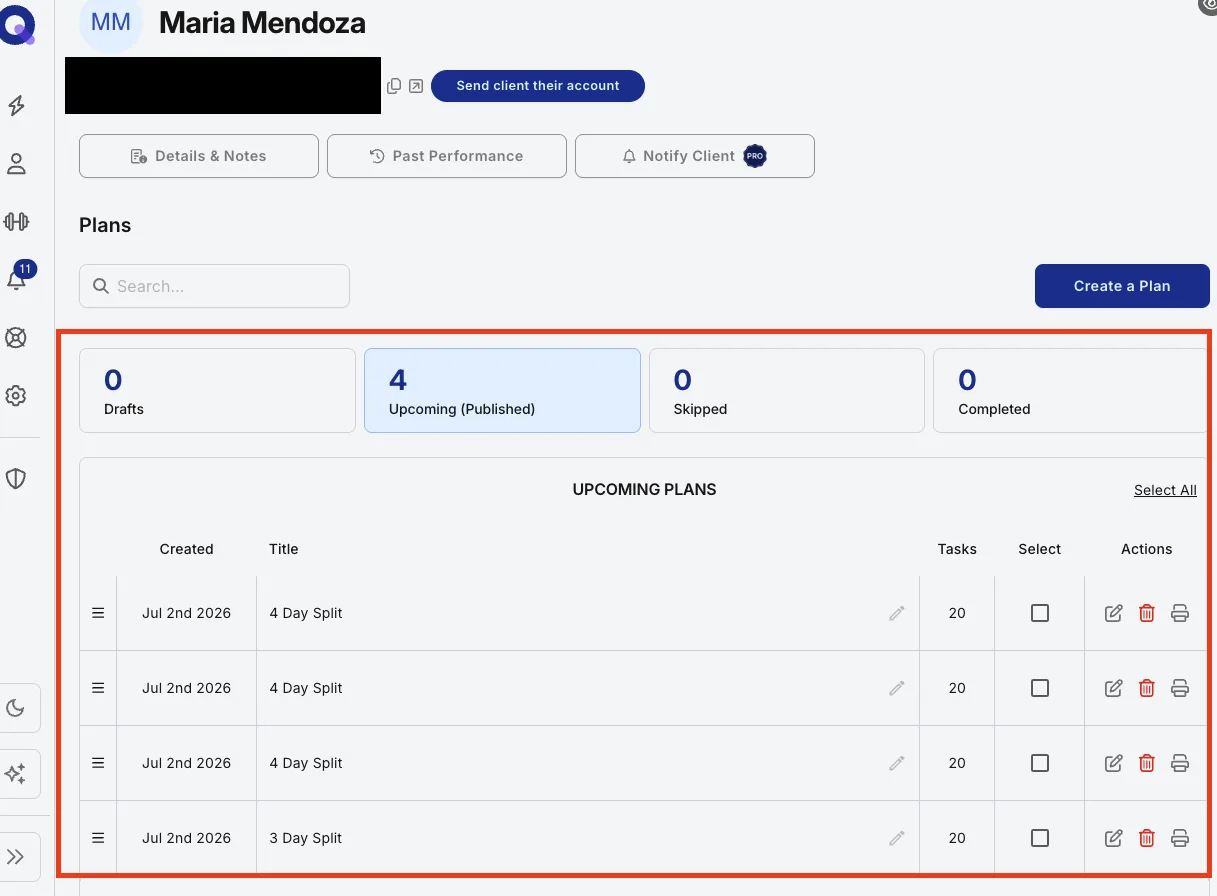Open the shield icon in sidebar
This screenshot has width=1217, height=896.
coord(16,479)
